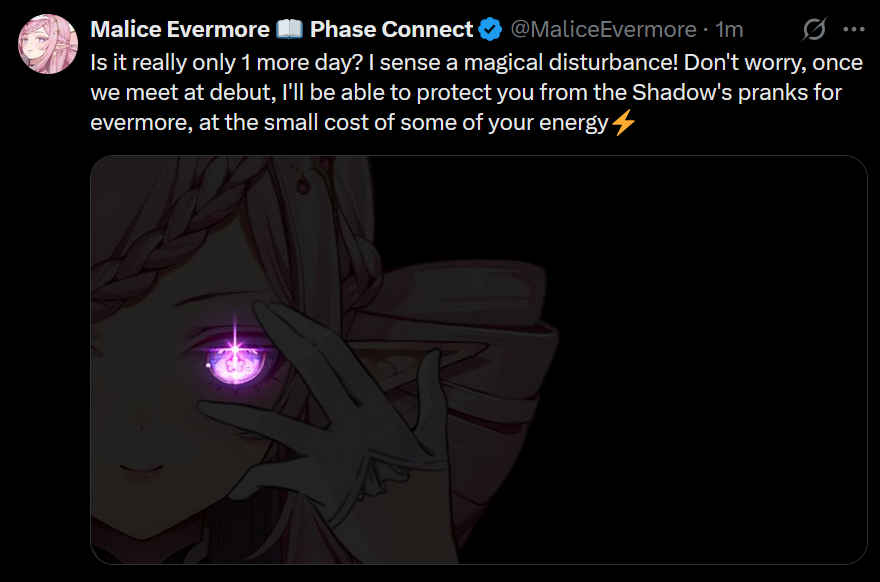Open the @MaliceEvermore handle link

pyautogui.click(x=603, y=29)
